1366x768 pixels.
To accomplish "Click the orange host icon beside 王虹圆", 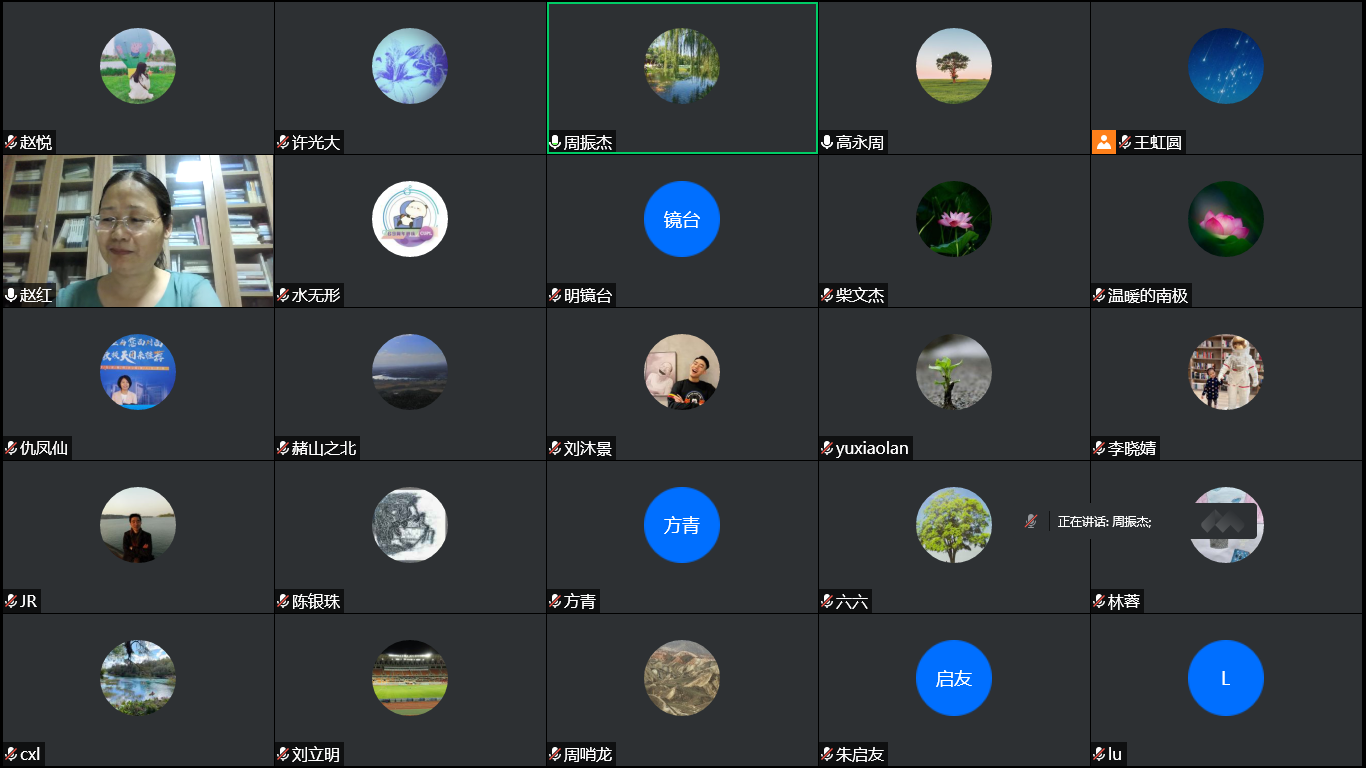I will tap(1103, 142).
